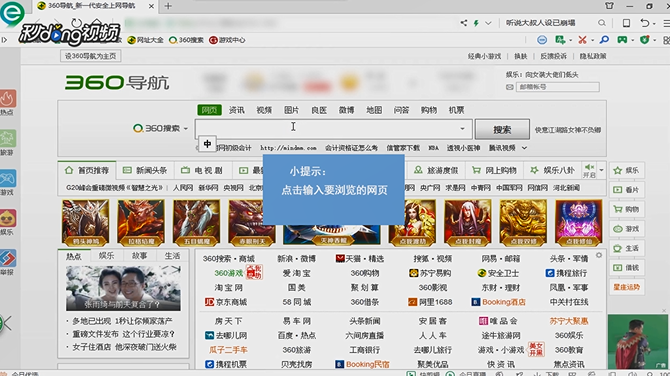The width and height of the screenshot is (670, 376).
Task: Open the tablet reading mode icon
Action: [626, 23]
